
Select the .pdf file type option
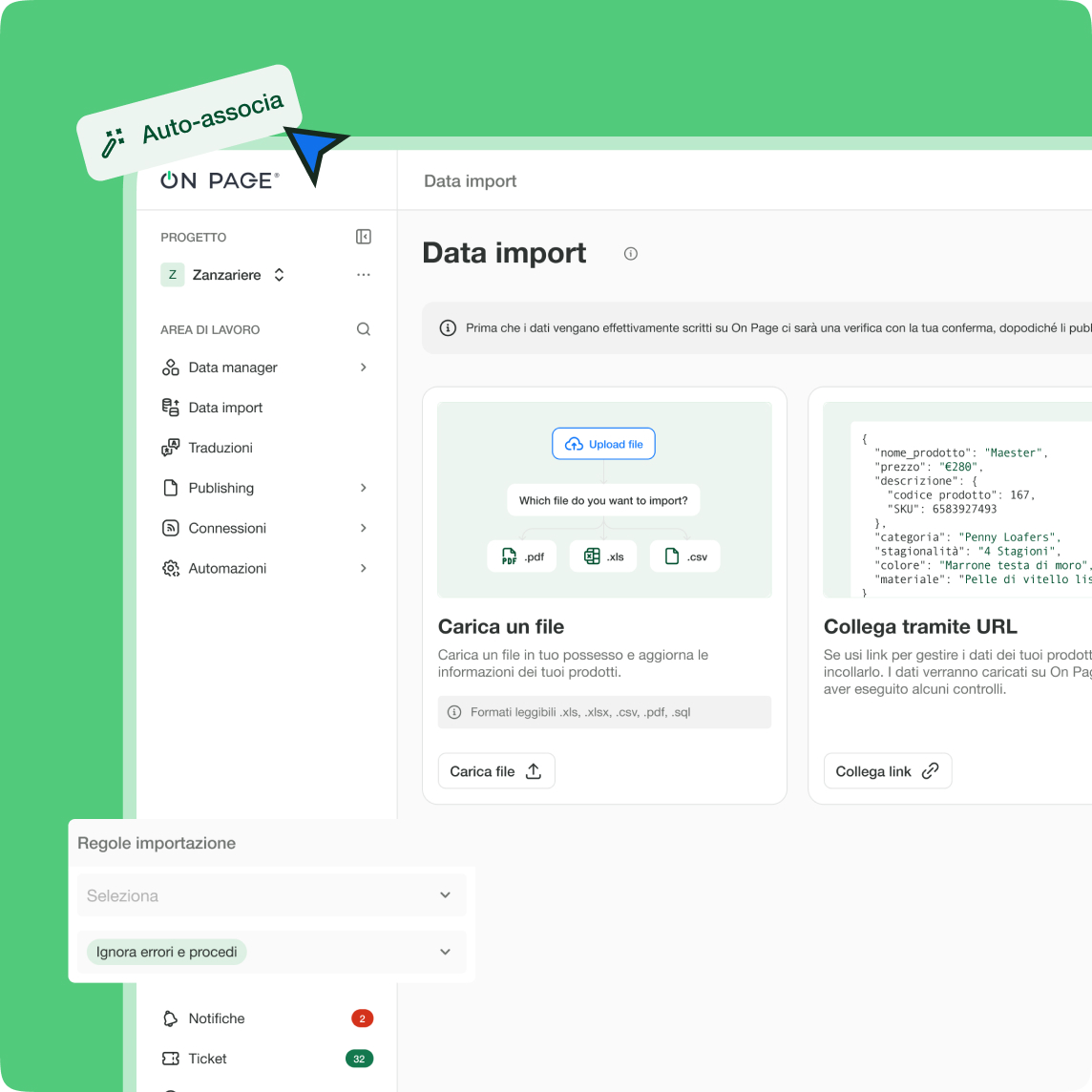[522, 556]
